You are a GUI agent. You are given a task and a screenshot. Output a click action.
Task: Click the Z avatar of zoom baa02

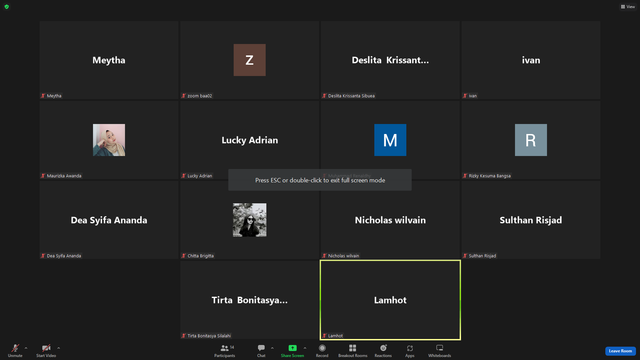tap(249, 60)
